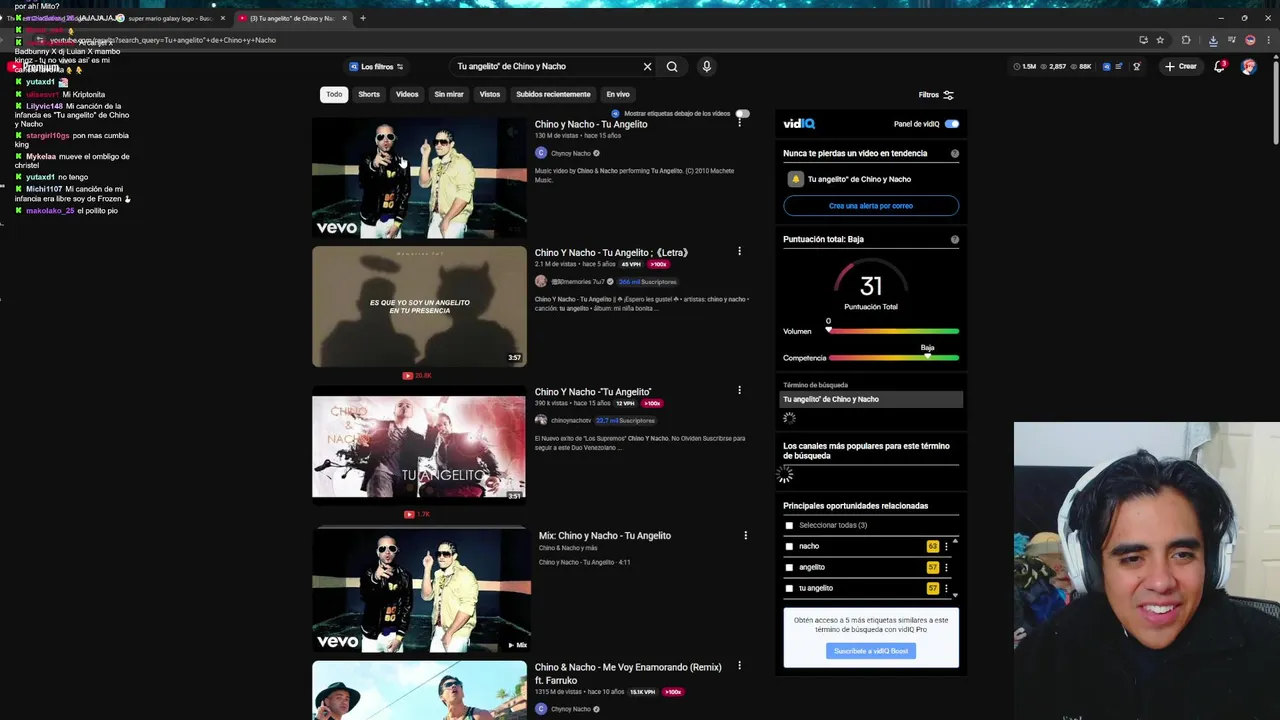Click help icon next to Puntuación total
The image size is (1280, 720).
(954, 240)
